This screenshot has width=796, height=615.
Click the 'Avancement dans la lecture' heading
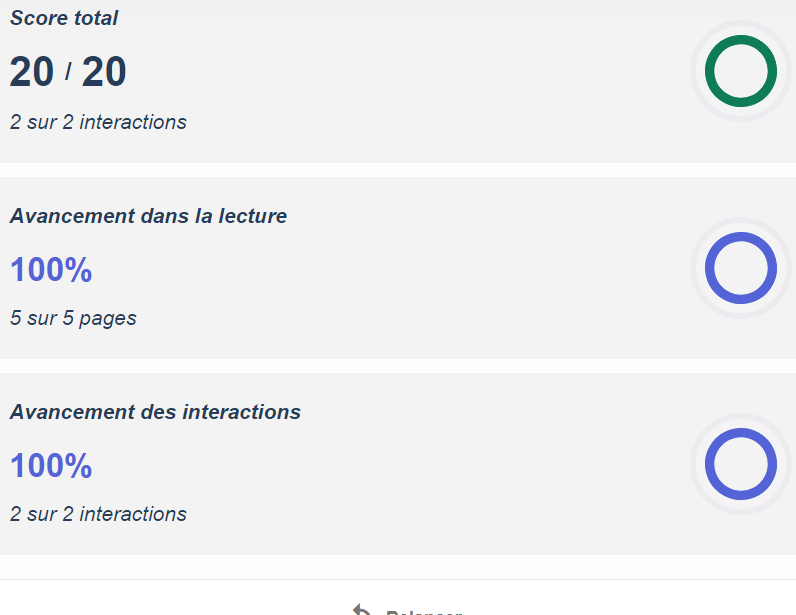pyautogui.click(x=148, y=216)
